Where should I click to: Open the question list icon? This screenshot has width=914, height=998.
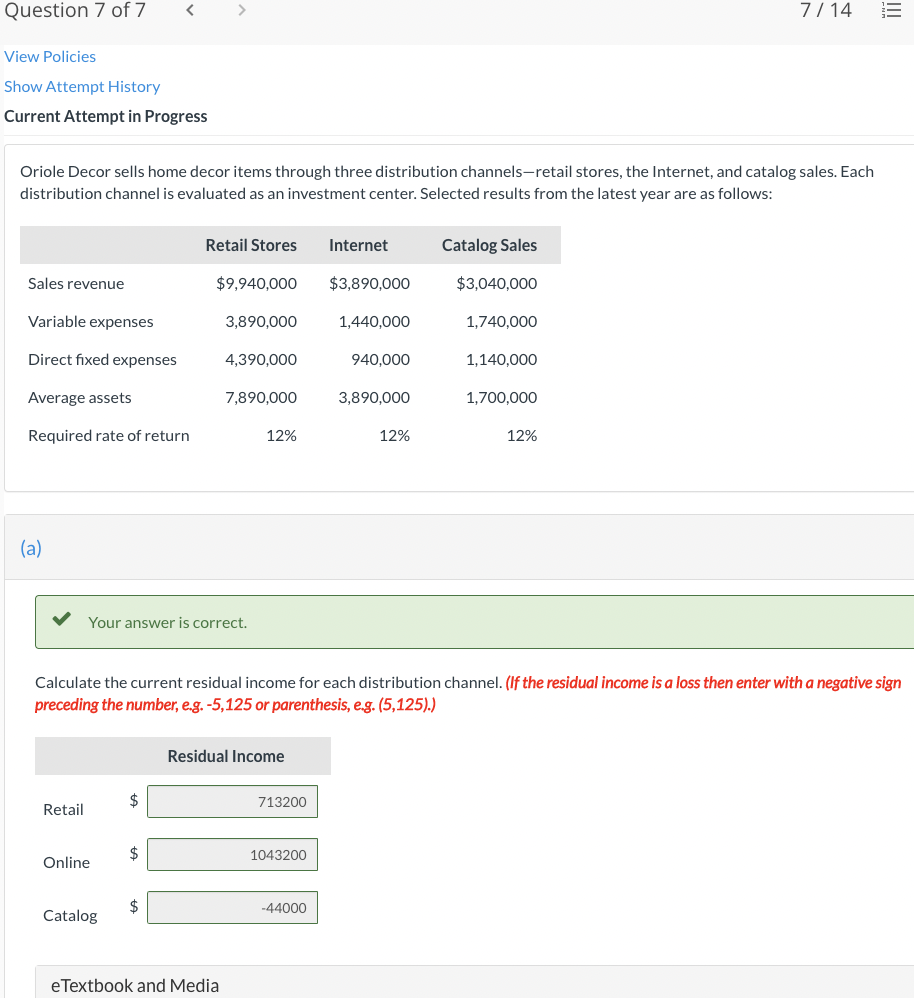[x=891, y=10]
